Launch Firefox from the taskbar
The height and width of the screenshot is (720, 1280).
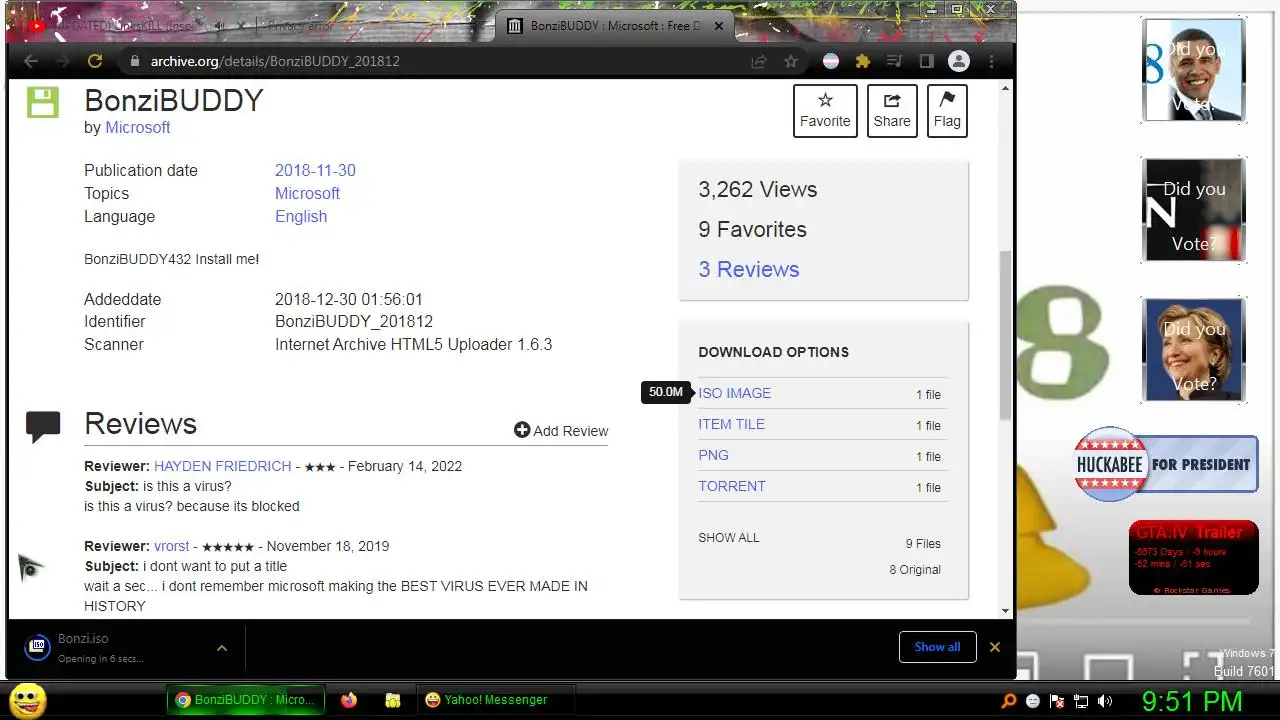pos(349,700)
